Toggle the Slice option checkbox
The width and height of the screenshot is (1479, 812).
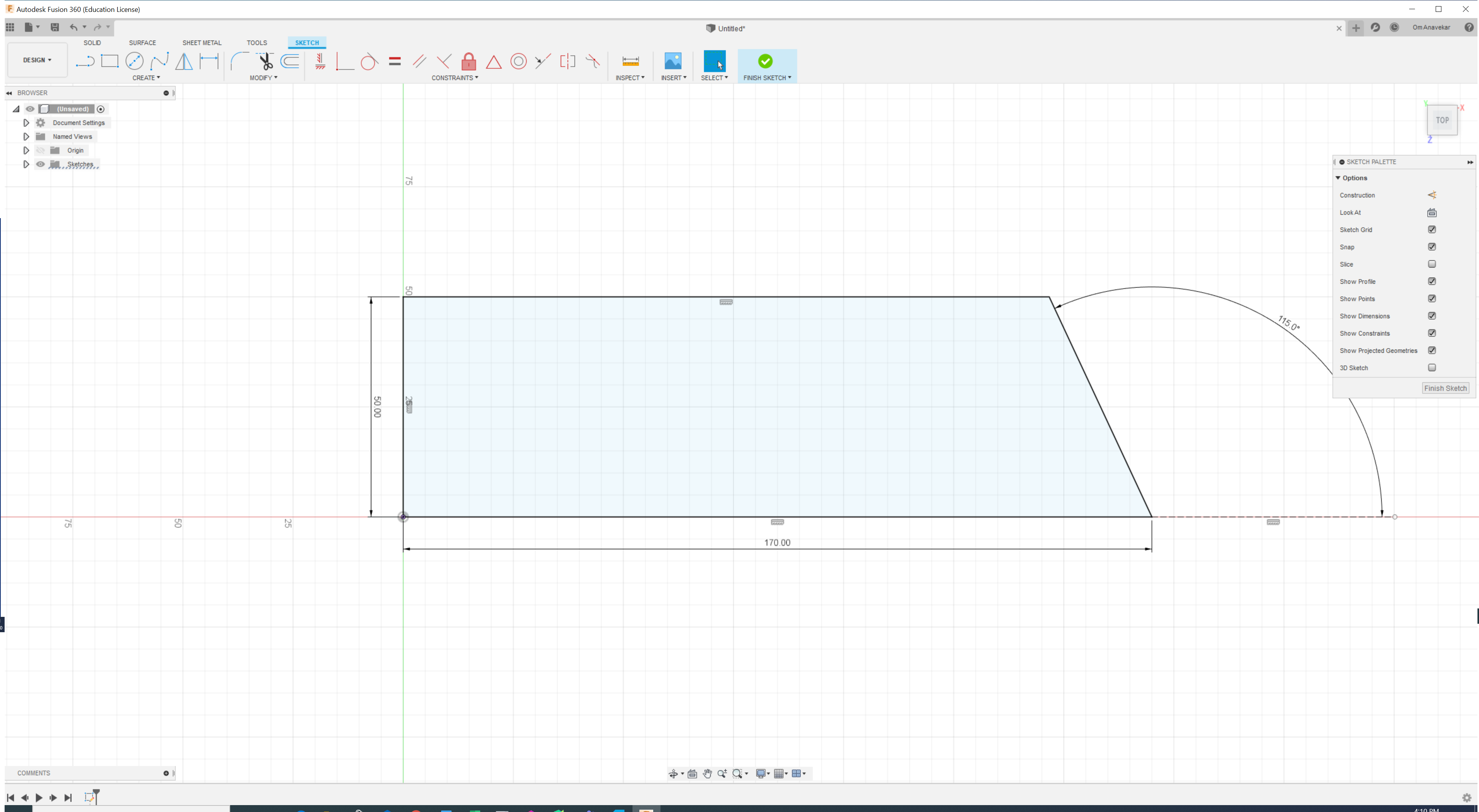pos(1432,264)
